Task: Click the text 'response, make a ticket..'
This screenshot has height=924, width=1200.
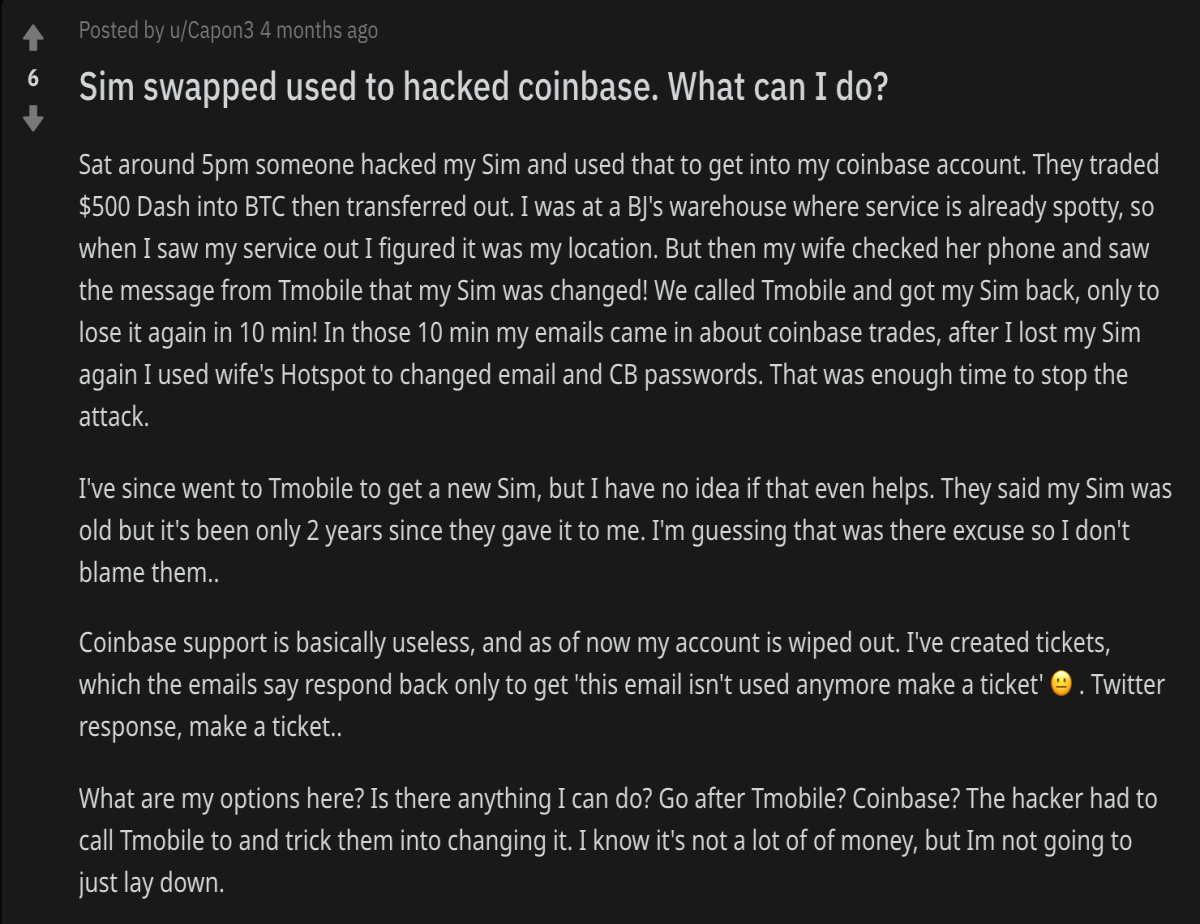Action: [210, 727]
